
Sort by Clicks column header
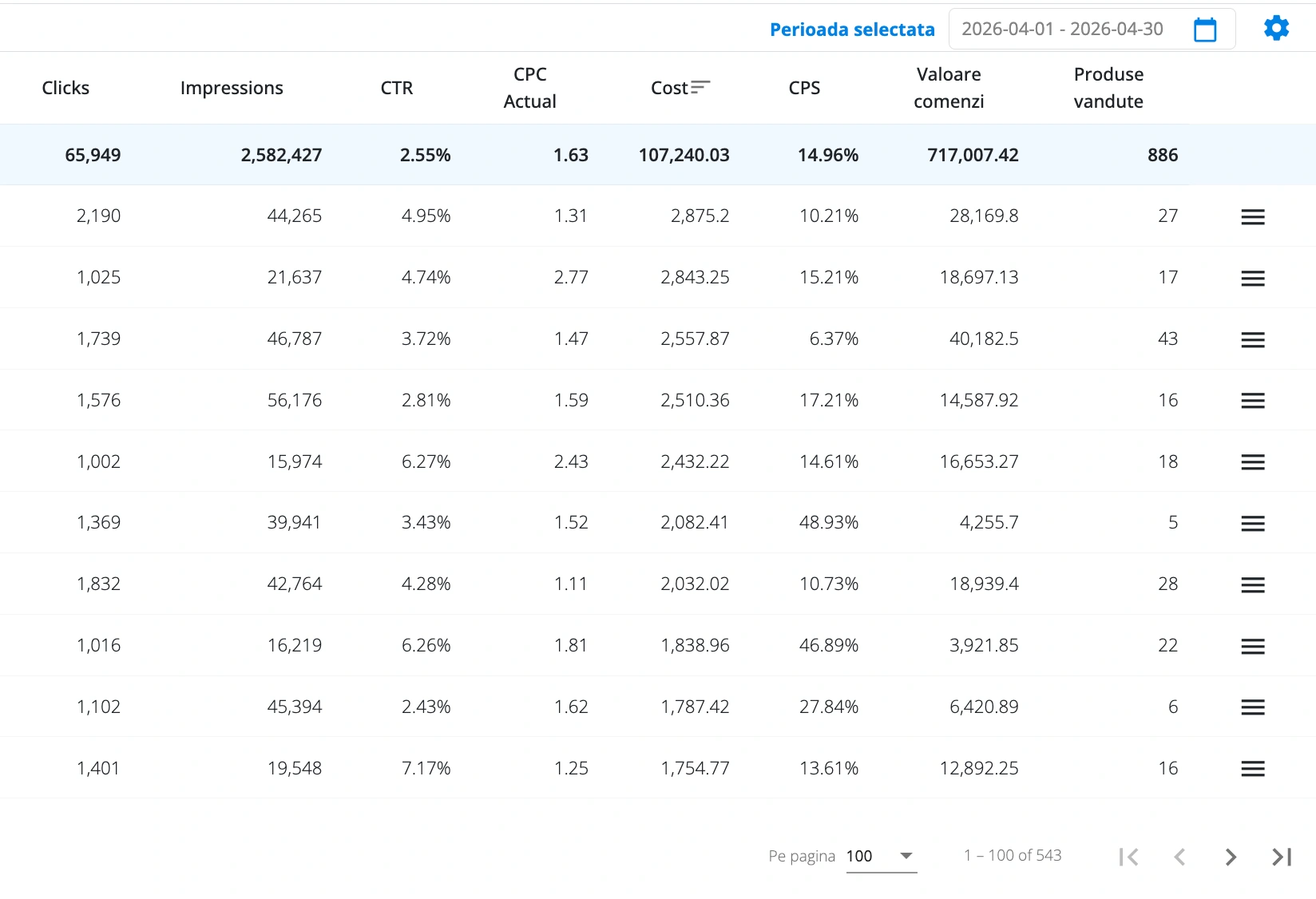(65, 88)
